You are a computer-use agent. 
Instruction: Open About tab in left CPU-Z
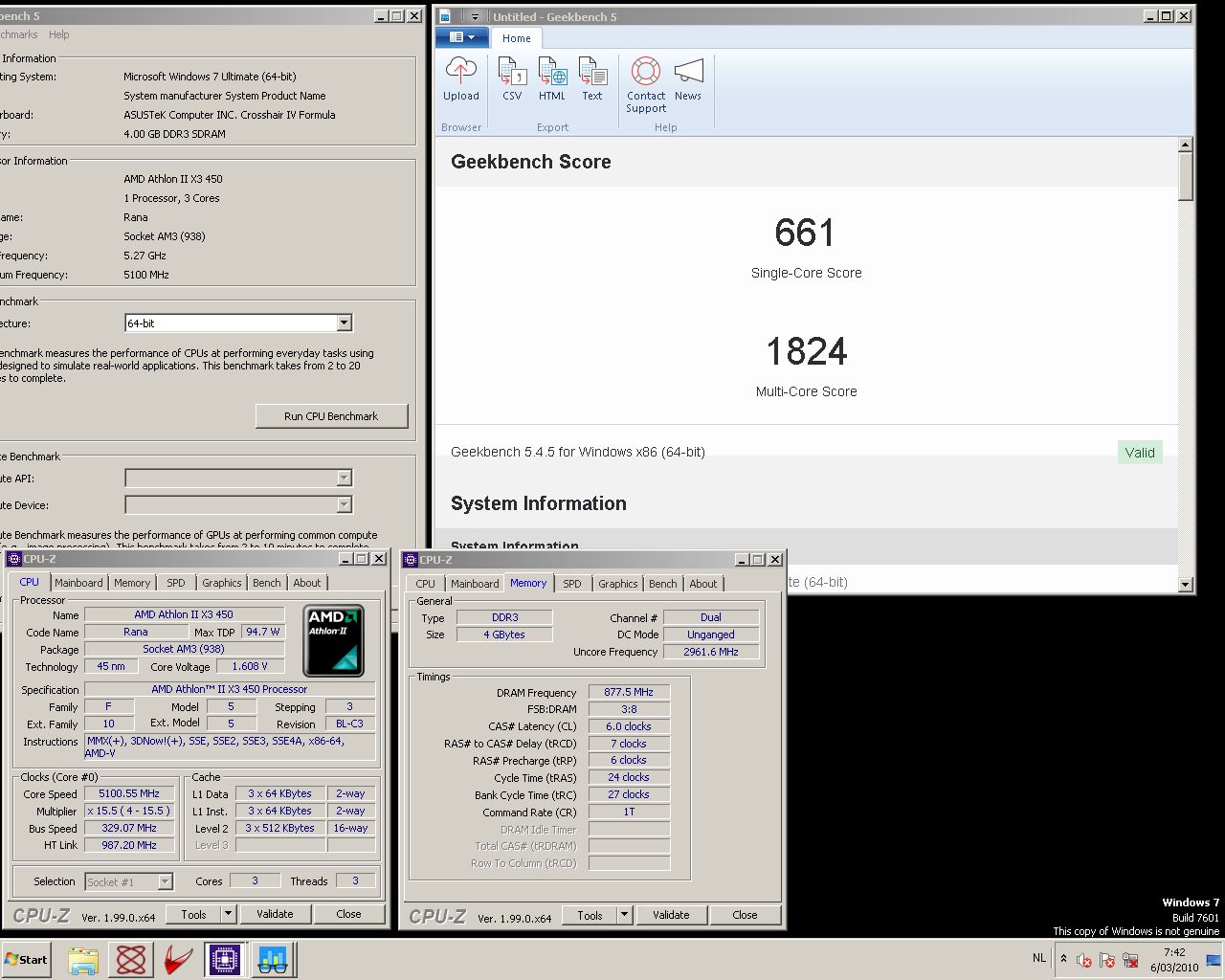tap(307, 583)
